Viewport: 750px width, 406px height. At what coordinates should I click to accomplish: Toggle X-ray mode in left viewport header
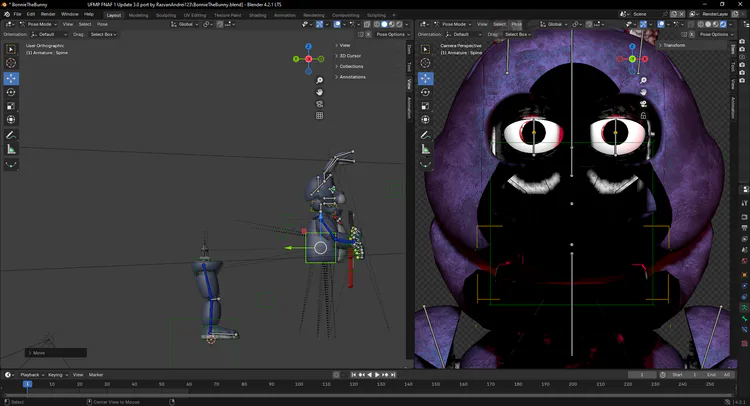coord(367,24)
